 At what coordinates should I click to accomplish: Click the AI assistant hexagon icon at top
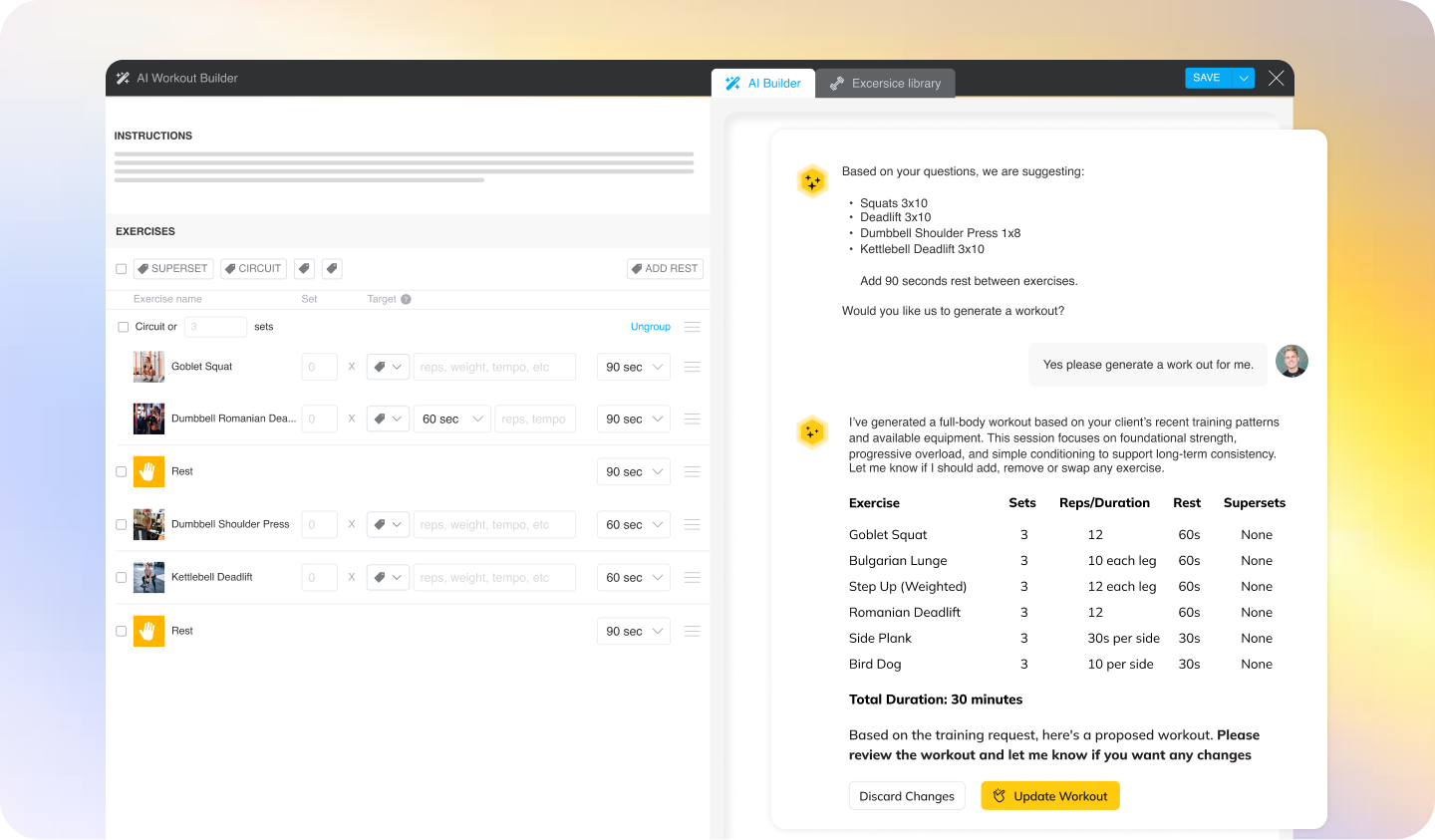[x=812, y=181]
